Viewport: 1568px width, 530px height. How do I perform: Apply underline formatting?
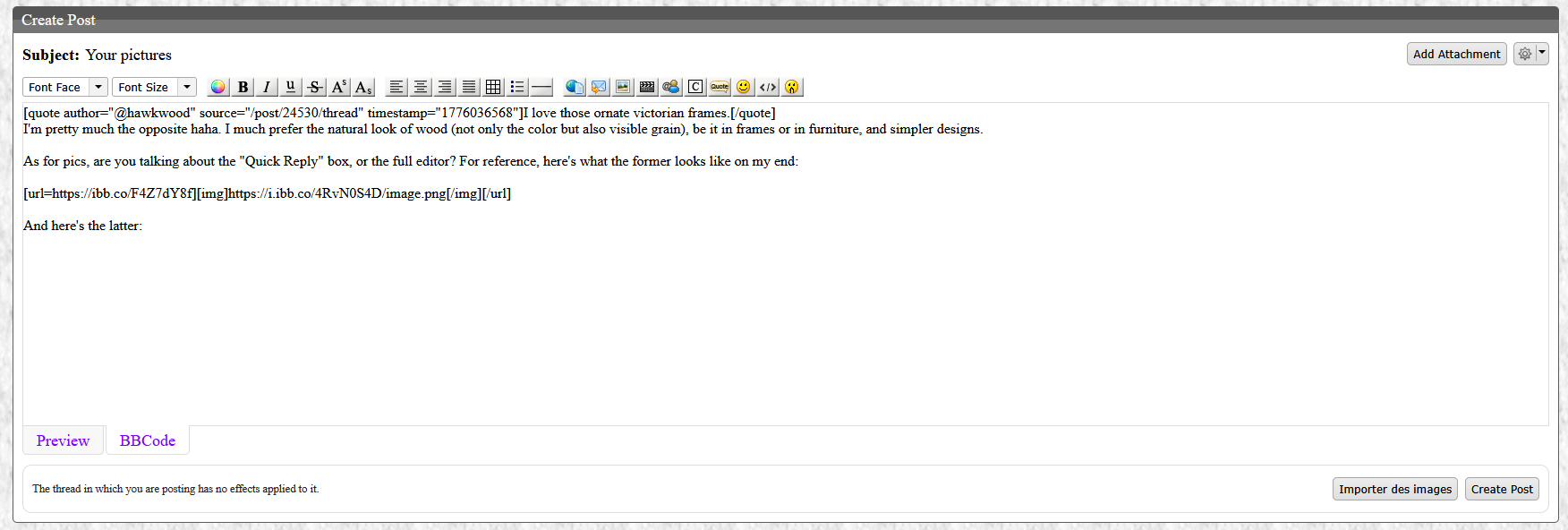[x=290, y=87]
